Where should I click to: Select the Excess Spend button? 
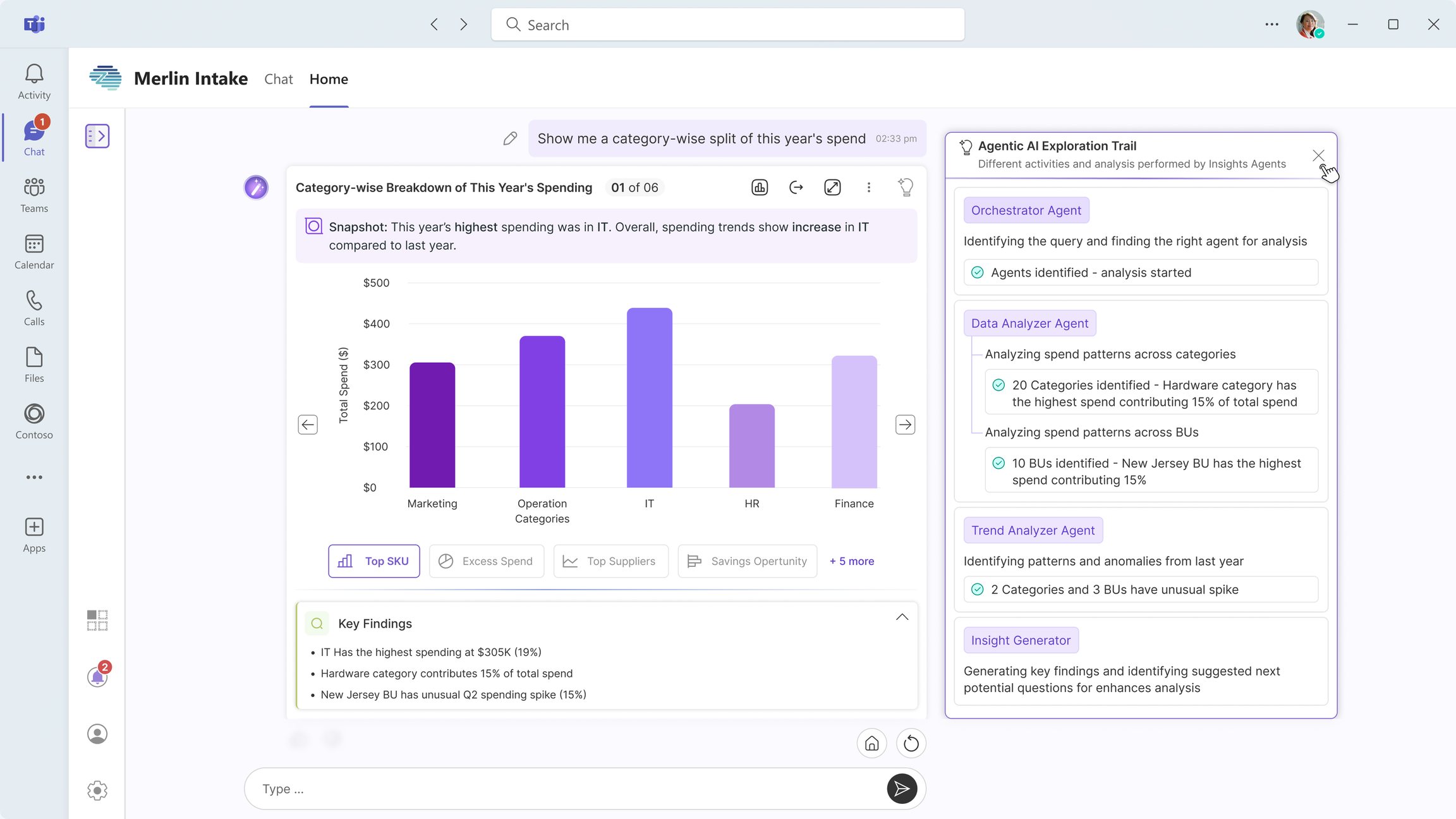pyautogui.click(x=486, y=561)
